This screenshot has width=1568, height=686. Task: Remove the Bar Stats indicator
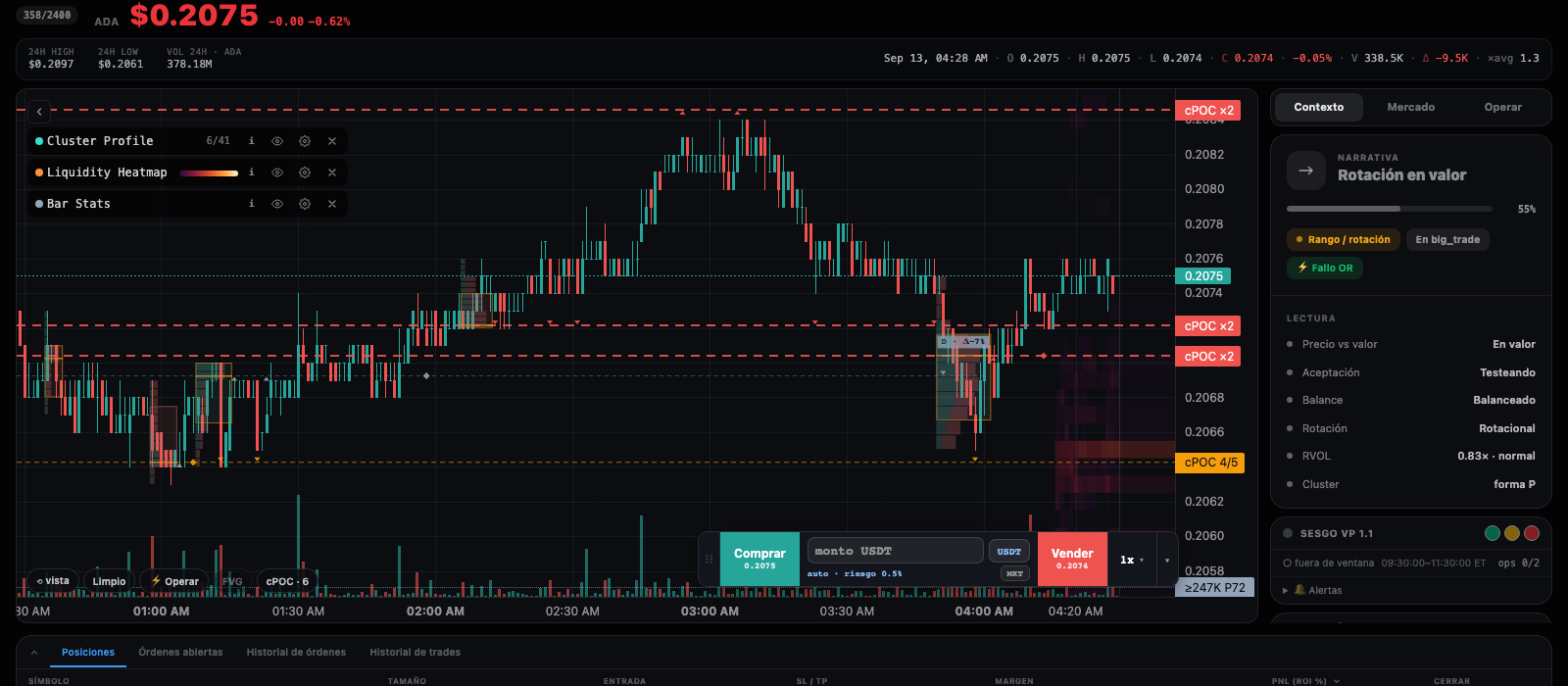(332, 204)
